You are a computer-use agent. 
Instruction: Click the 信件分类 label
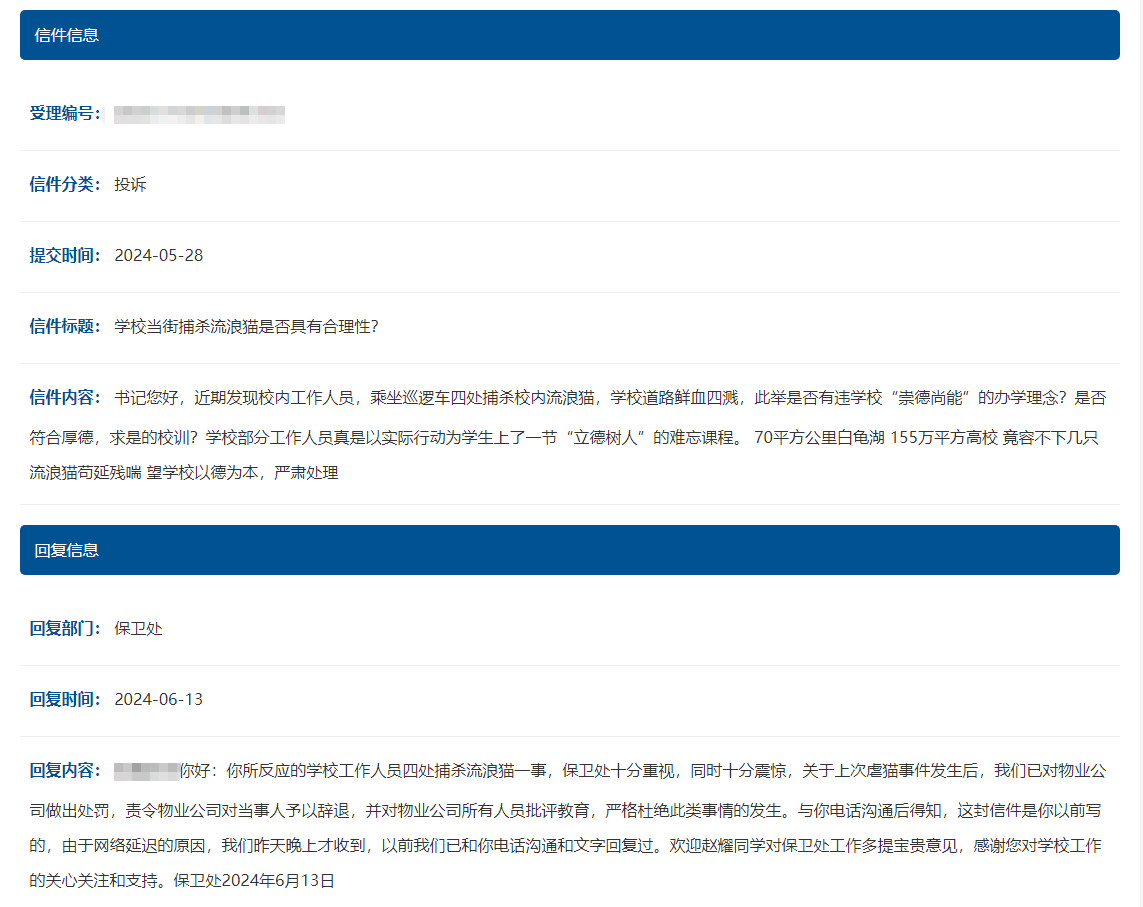pos(65,184)
